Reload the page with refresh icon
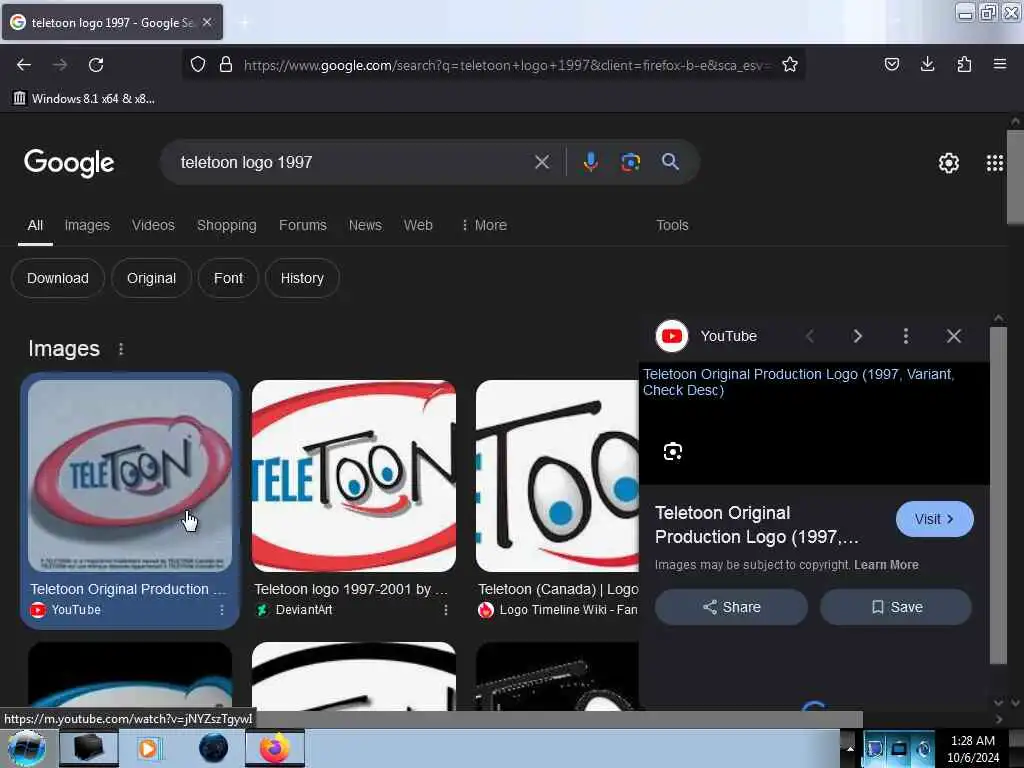This screenshot has width=1024, height=768. pos(96,65)
